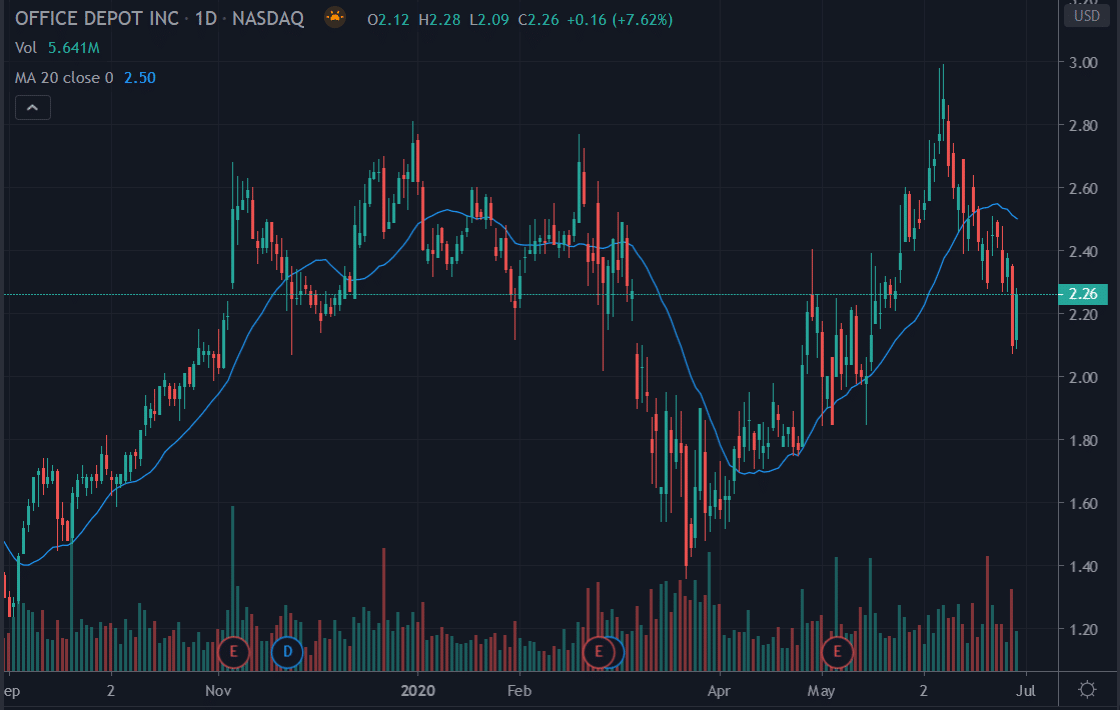This screenshot has width=1120, height=710.
Task: Click the 3.00 price scale label
Action: 1083,63
